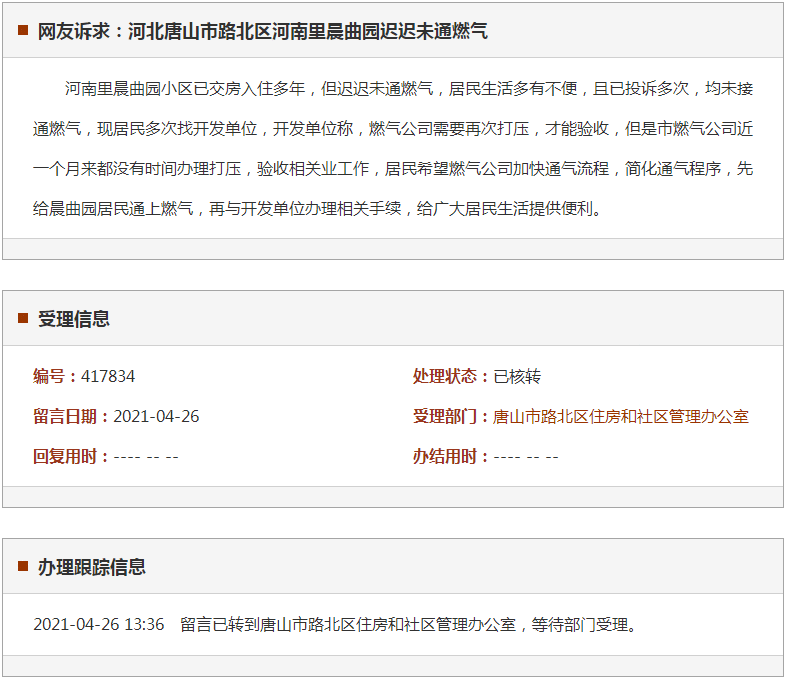Select the message date 2021-04-26 in 受理信息

point(156,416)
